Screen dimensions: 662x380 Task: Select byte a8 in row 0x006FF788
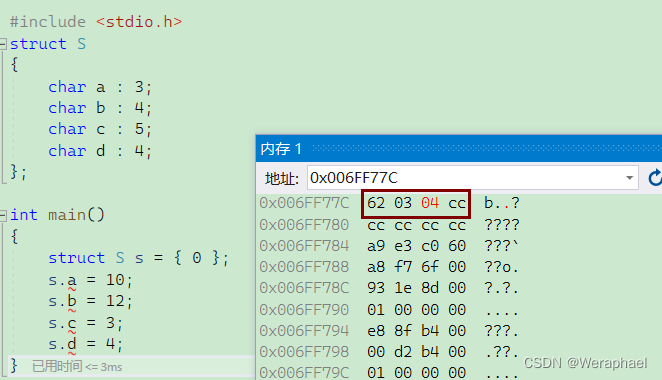pos(376,267)
